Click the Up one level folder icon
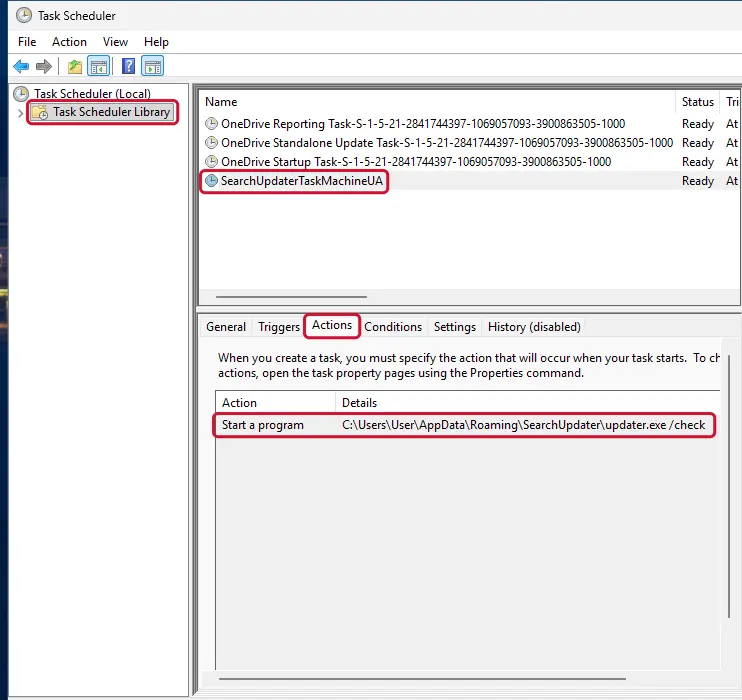This screenshot has width=742, height=700. coord(75,66)
